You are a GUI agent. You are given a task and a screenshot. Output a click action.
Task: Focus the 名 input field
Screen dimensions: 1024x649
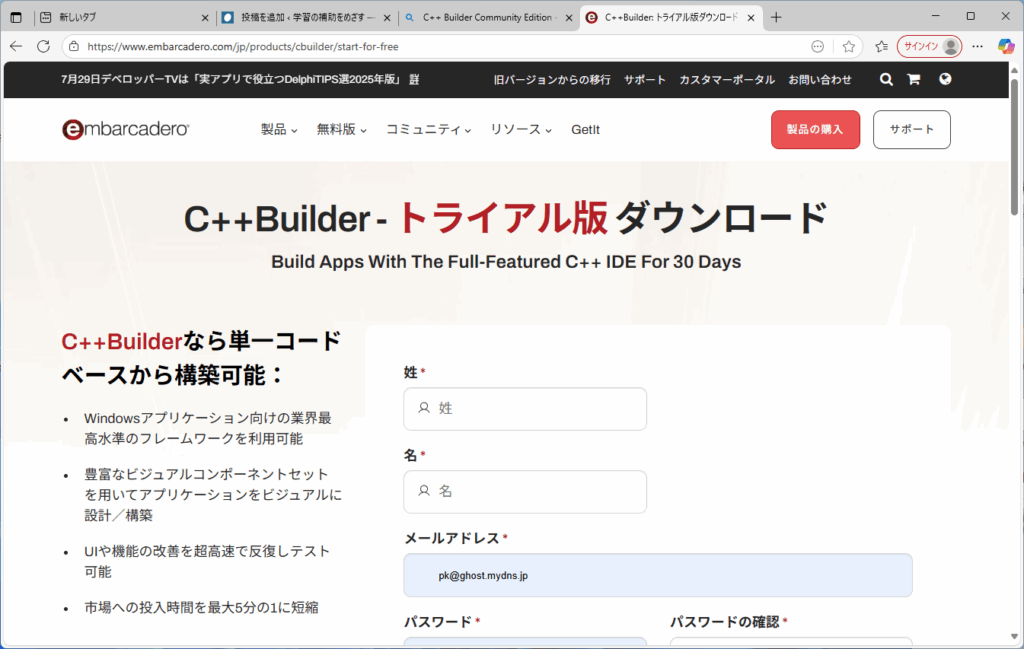[x=525, y=492]
